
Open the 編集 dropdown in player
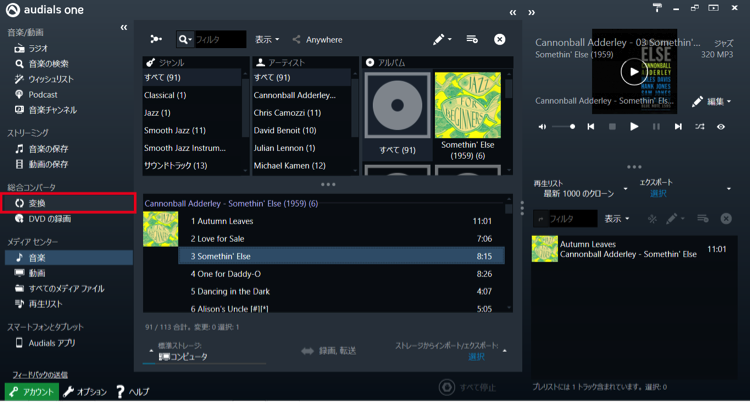[712, 101]
